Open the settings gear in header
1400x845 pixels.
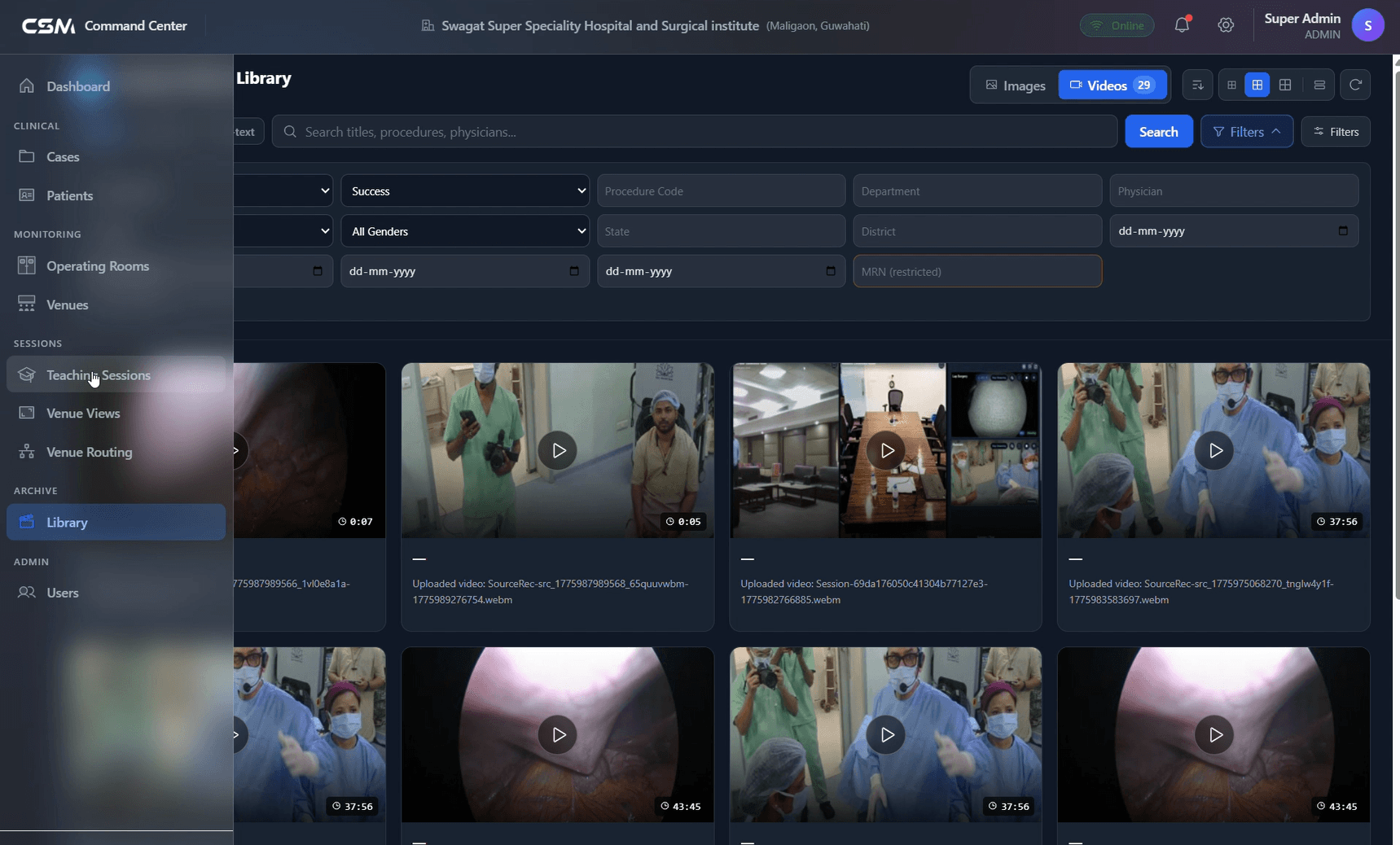pos(1226,25)
